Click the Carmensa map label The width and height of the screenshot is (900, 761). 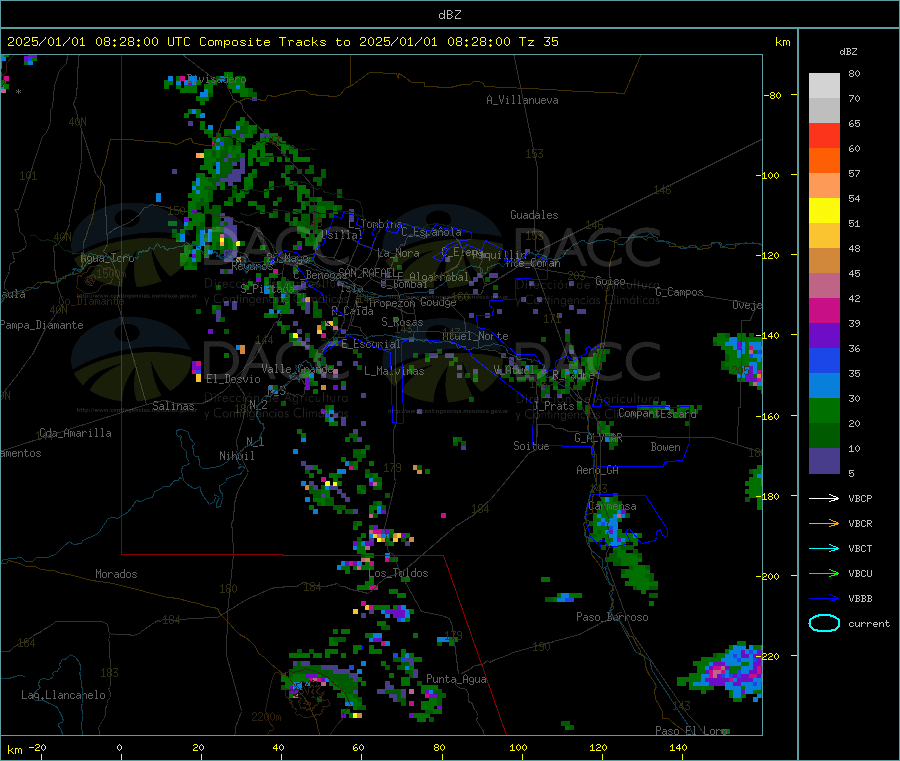pyautogui.click(x=612, y=506)
